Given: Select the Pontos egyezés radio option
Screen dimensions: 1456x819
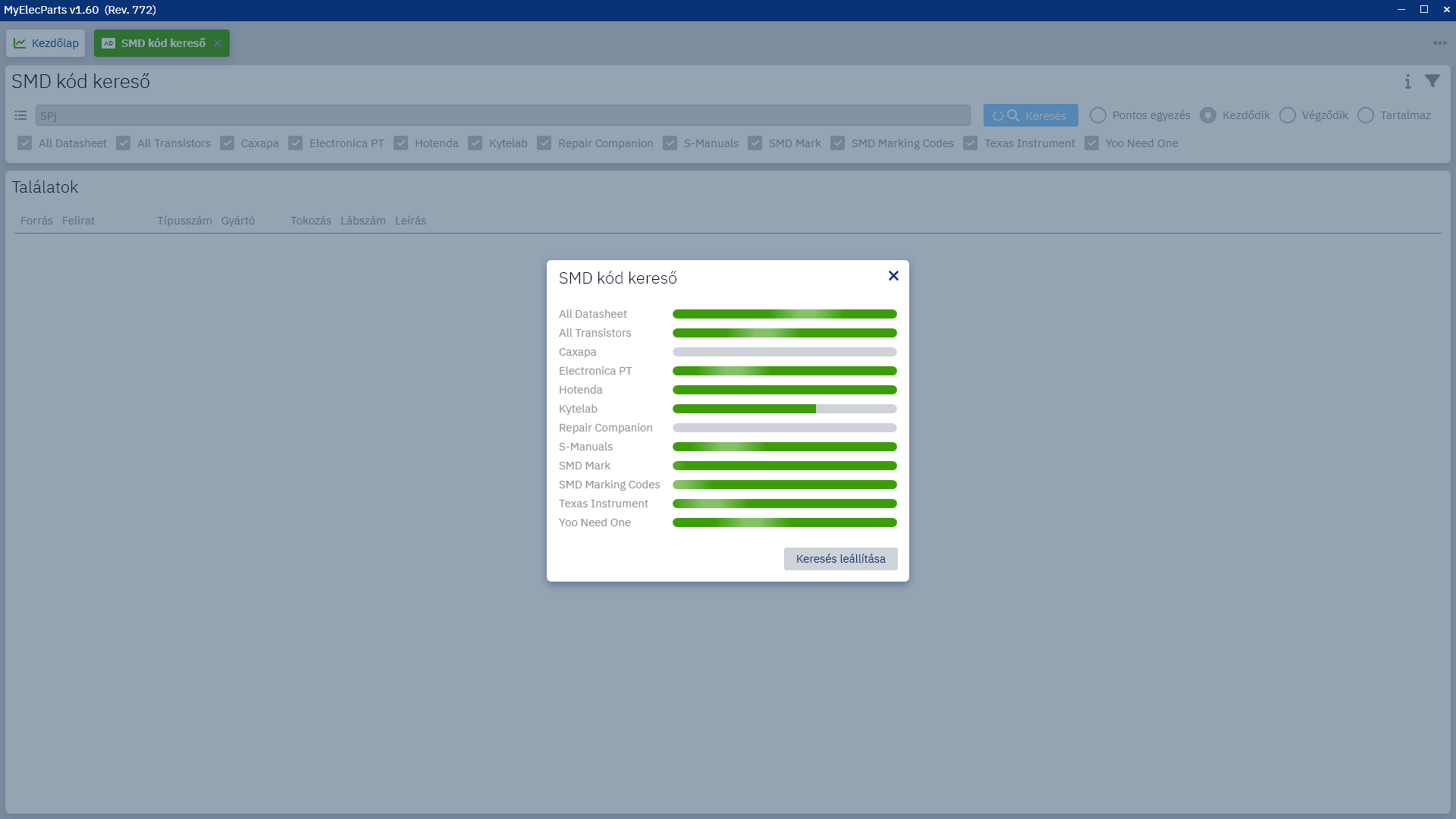Looking at the screenshot, I should click(1098, 115).
